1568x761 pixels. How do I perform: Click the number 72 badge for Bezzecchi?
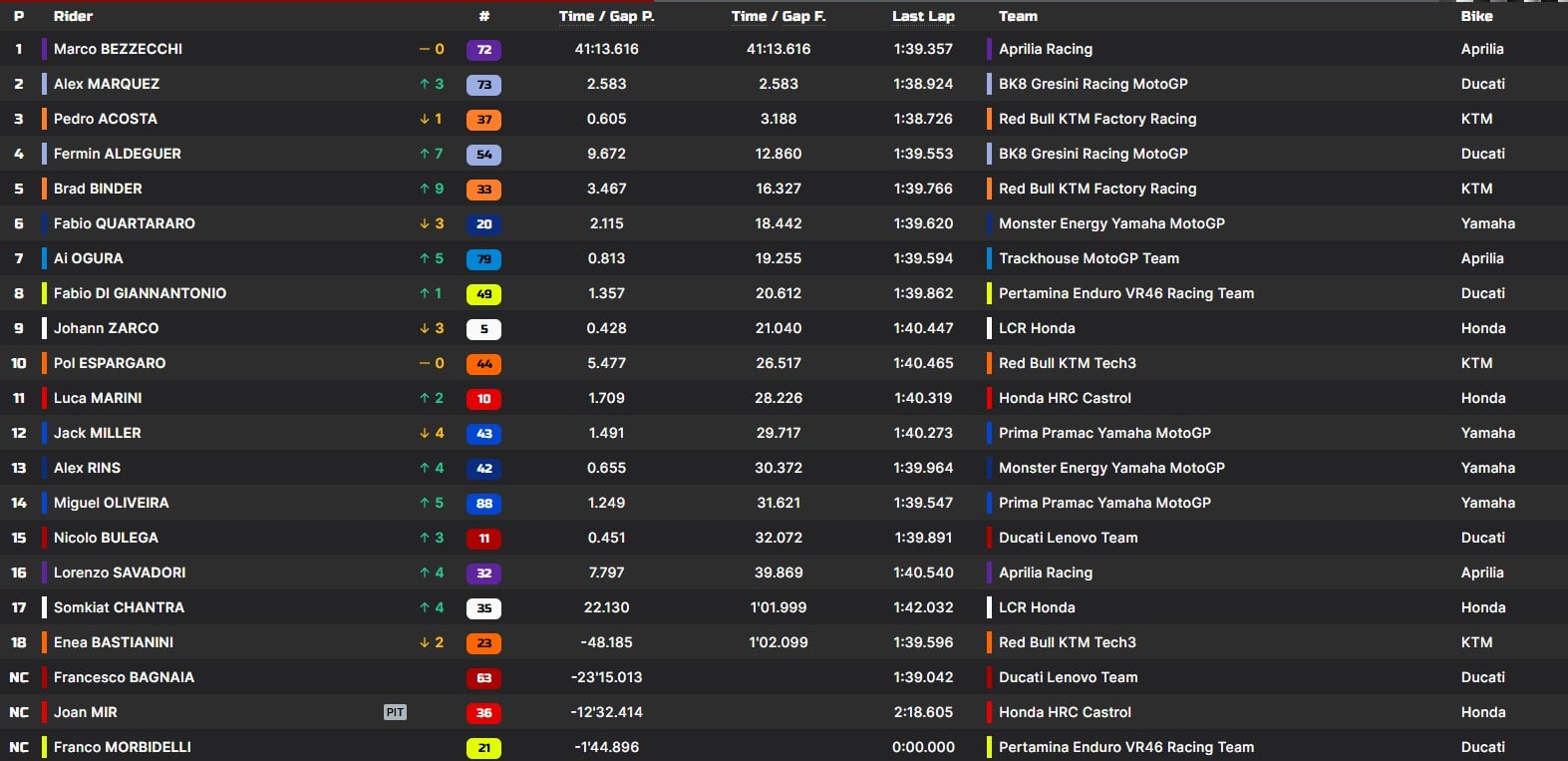point(483,50)
